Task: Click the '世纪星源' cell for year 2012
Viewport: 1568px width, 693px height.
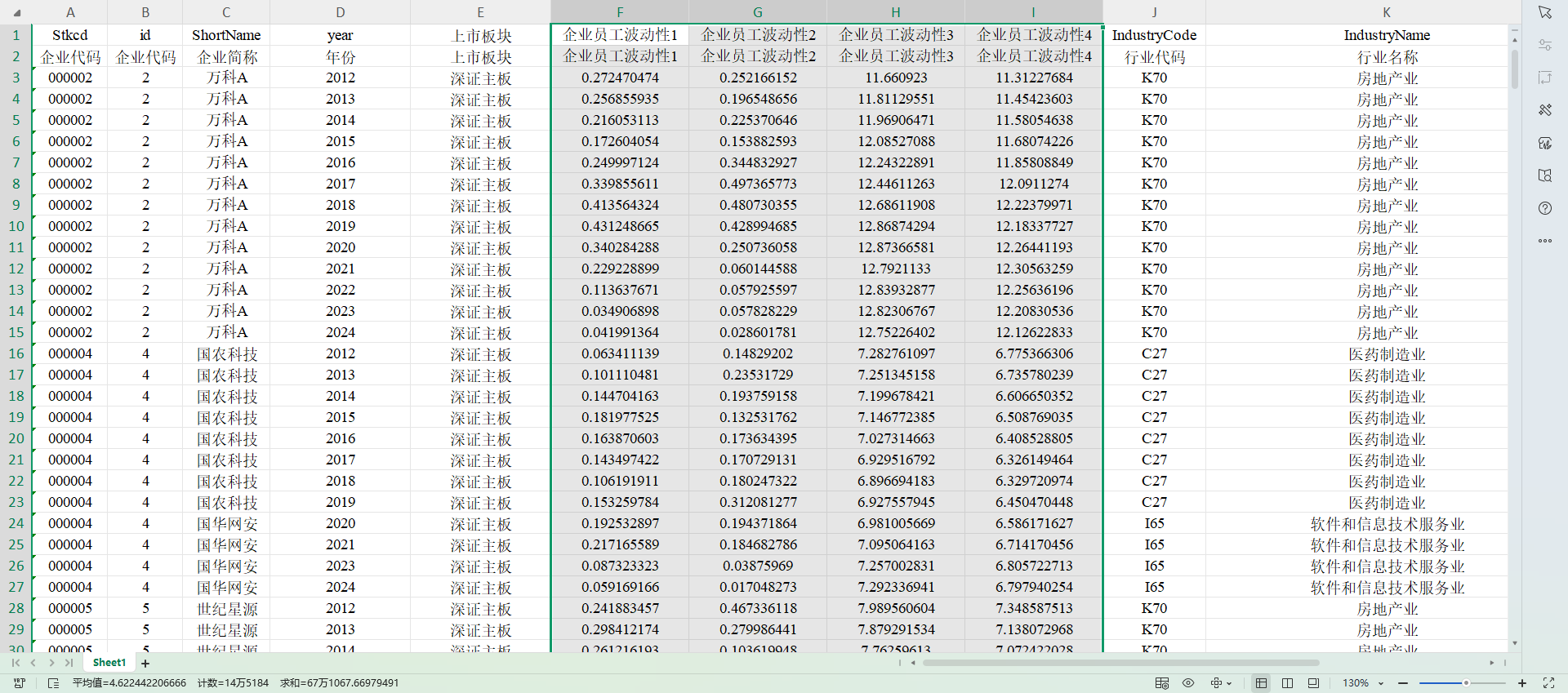Action: point(226,608)
